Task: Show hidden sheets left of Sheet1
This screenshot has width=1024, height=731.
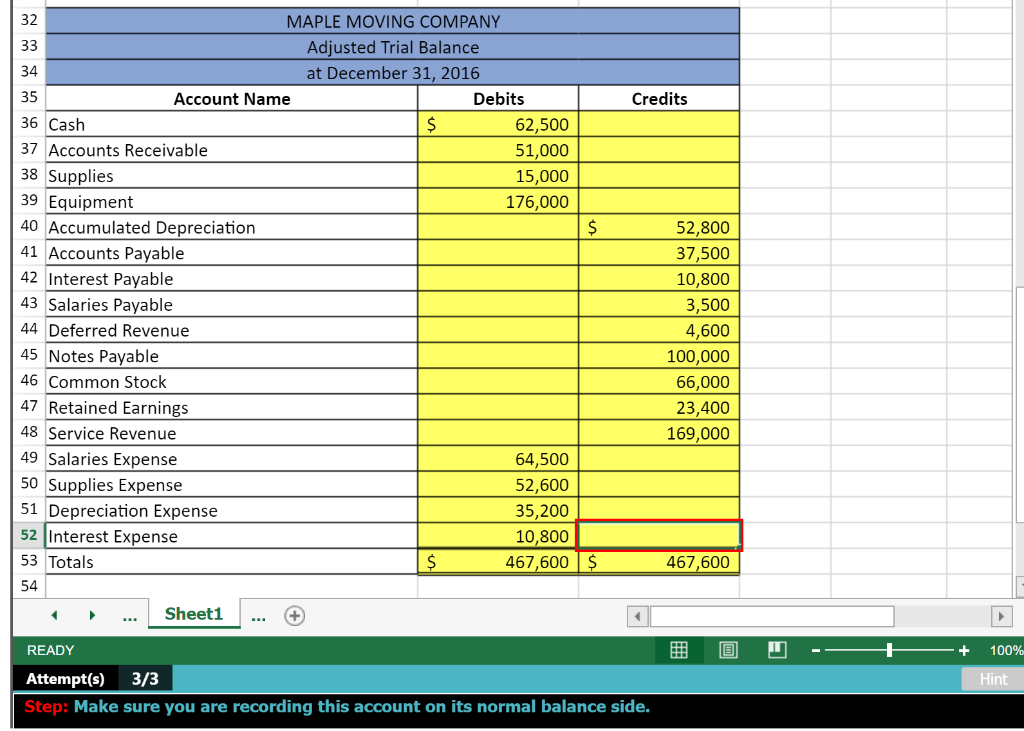Action: (130, 616)
